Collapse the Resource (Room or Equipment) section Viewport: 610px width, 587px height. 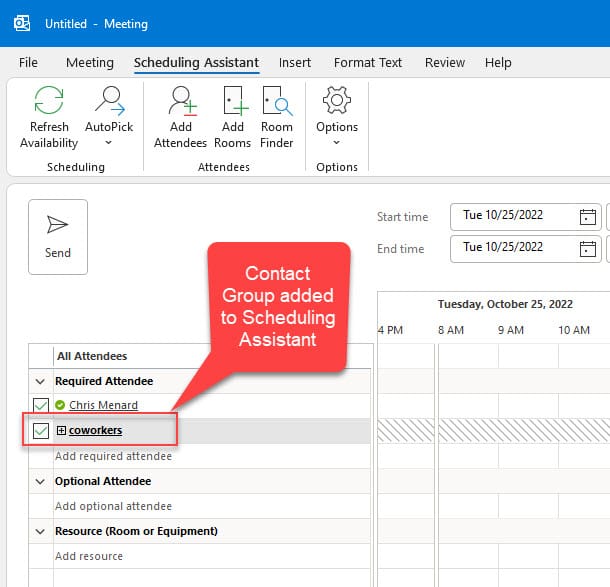[x=40, y=531]
